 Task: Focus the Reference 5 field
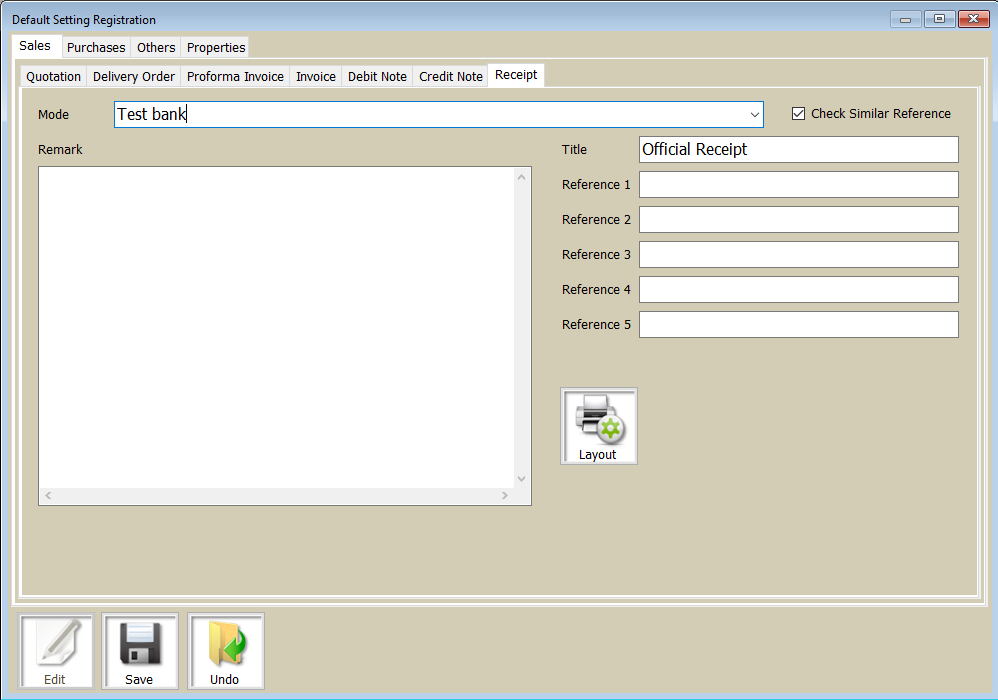click(799, 325)
